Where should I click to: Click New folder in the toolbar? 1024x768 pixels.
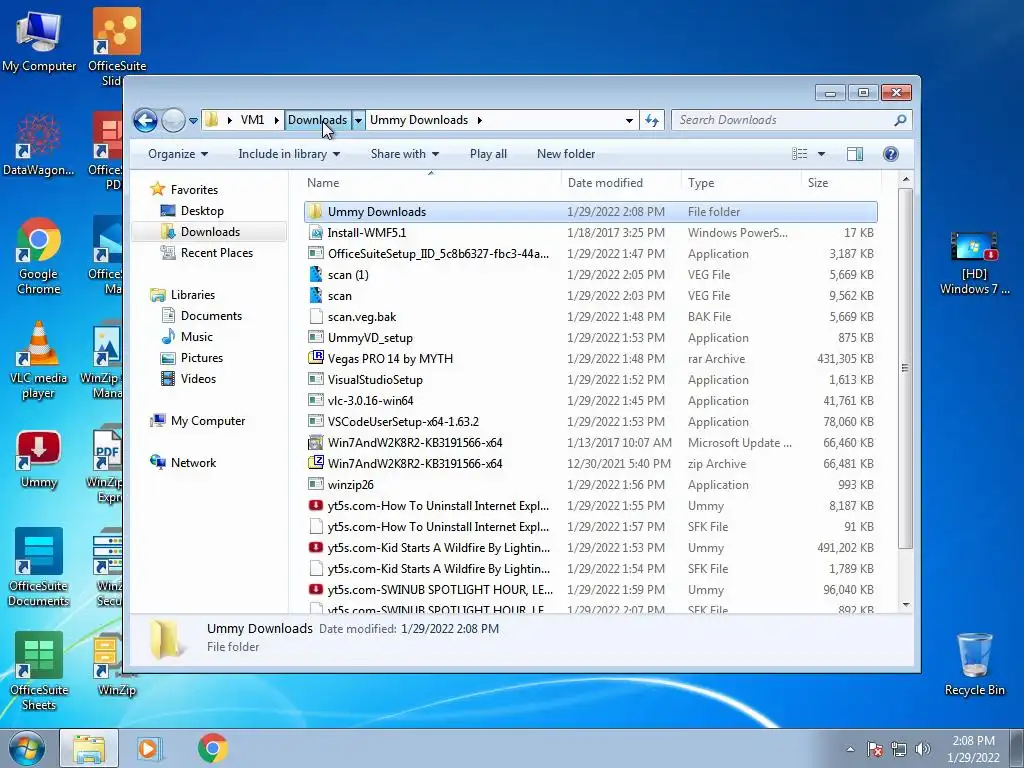pyautogui.click(x=566, y=154)
